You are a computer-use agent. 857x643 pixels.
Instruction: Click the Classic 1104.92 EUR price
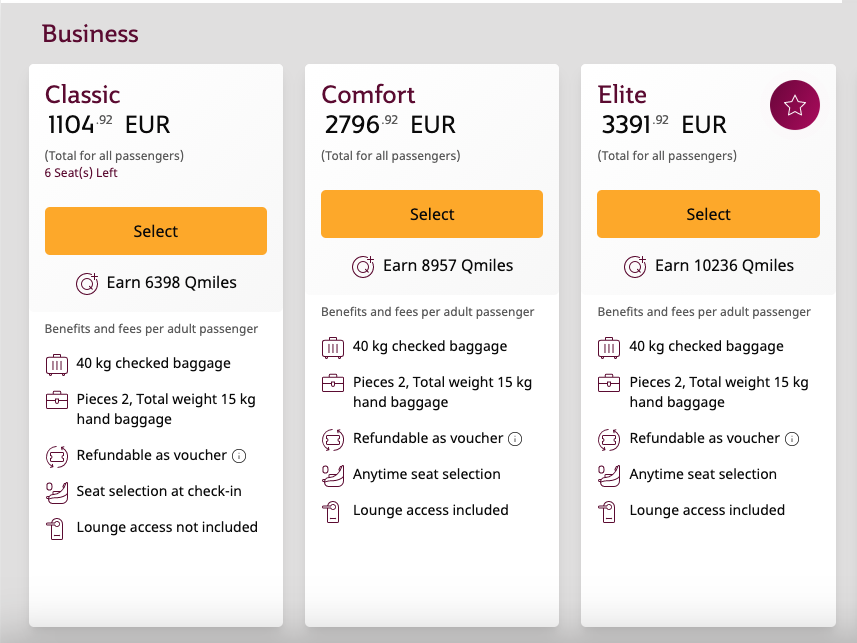point(108,125)
